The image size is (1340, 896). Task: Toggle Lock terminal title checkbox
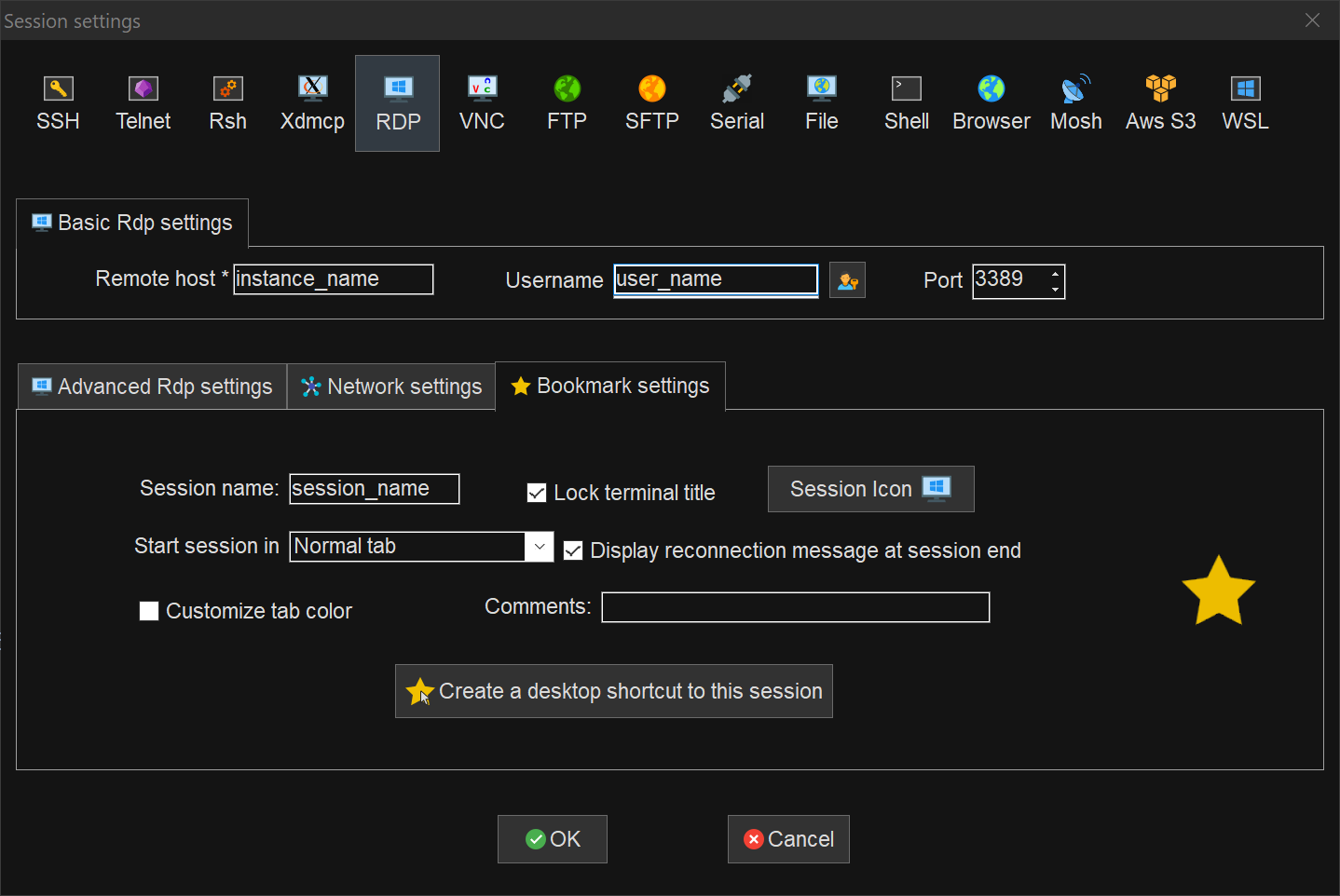(537, 493)
